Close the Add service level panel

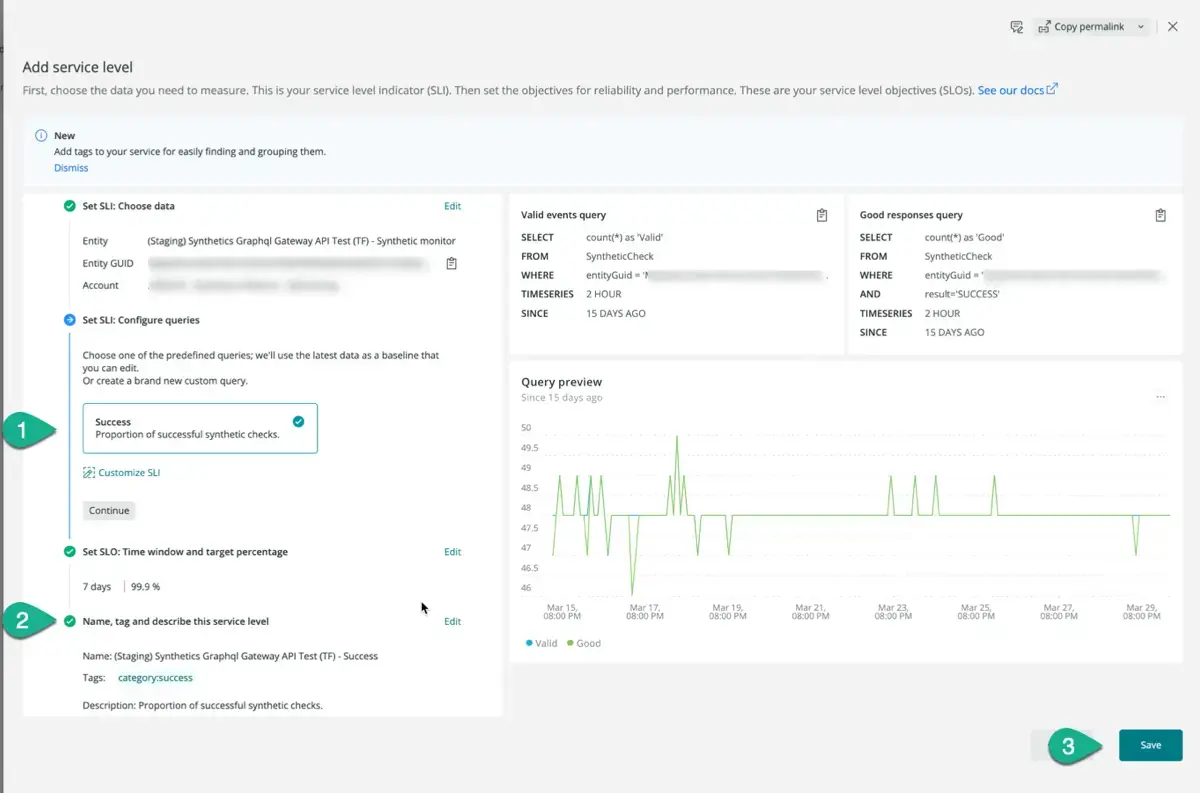click(x=1173, y=27)
